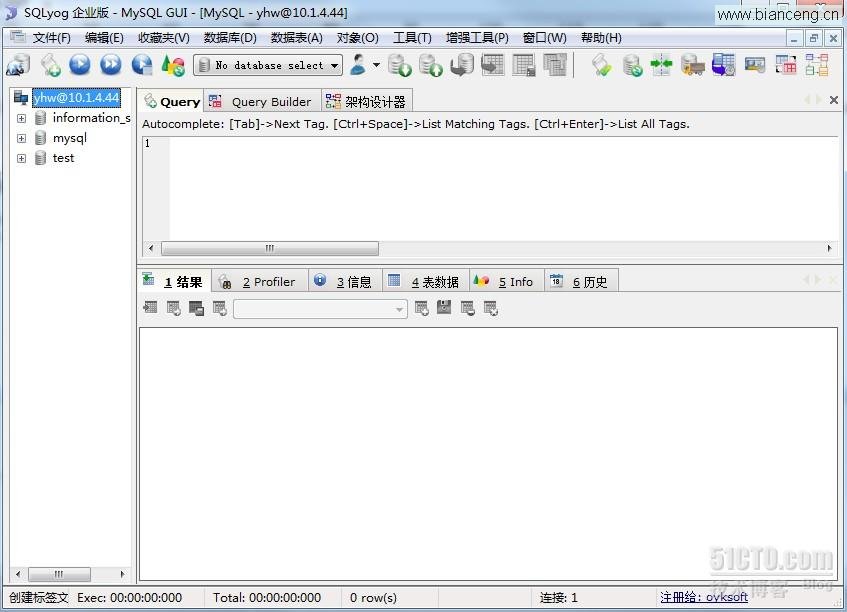The width and height of the screenshot is (847, 612).
Task: Open the 收藏夹(V) menu
Action: (x=164, y=38)
